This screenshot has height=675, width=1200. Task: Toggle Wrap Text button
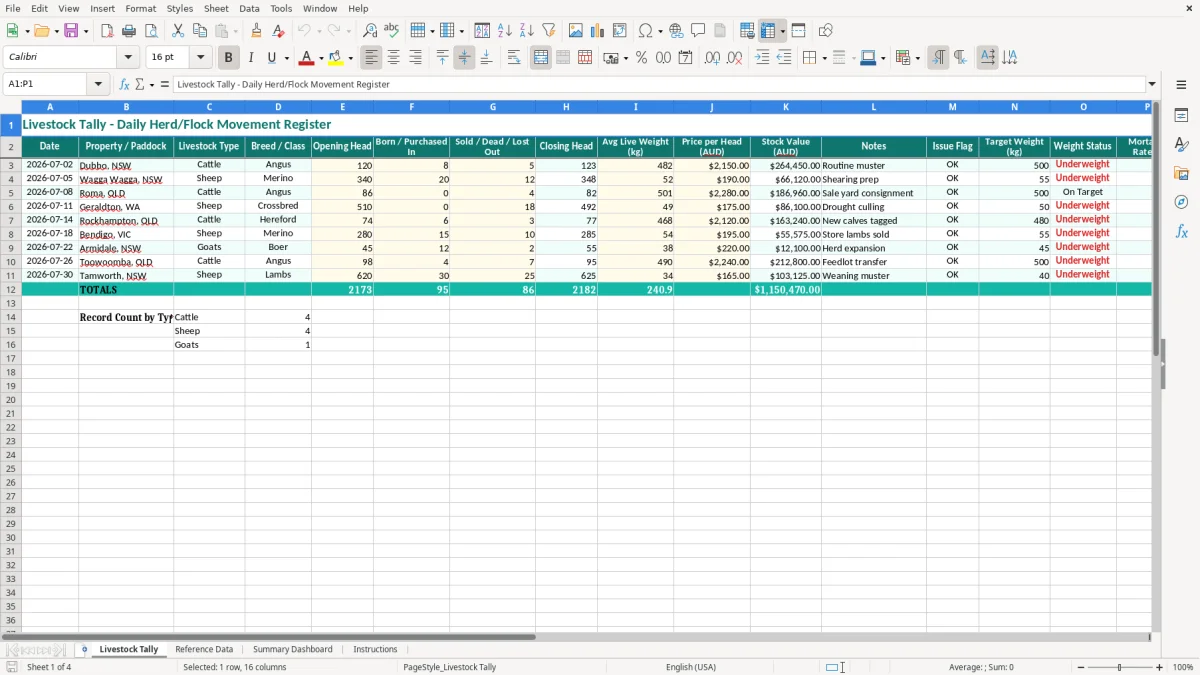tap(514, 58)
